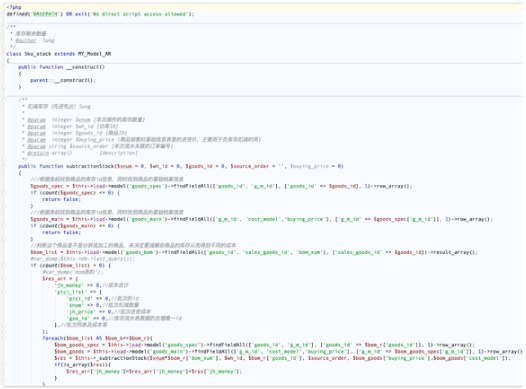
Task: Click the 'BASEPATH' string
Action: (45, 14)
